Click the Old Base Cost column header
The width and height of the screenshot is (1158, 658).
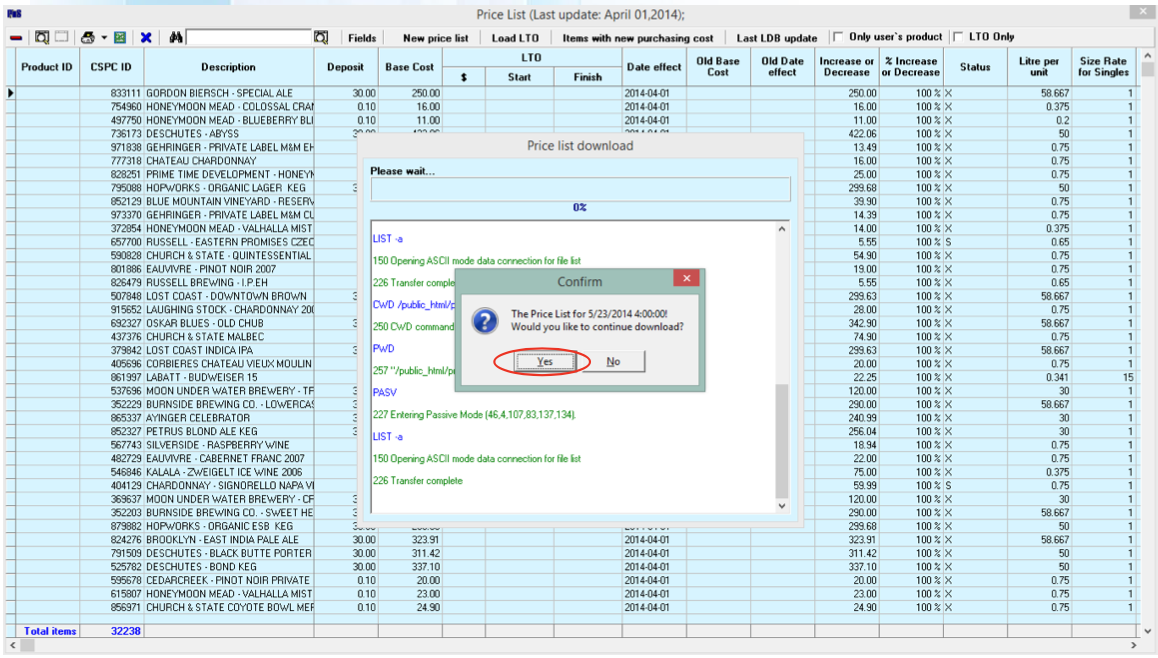point(718,67)
